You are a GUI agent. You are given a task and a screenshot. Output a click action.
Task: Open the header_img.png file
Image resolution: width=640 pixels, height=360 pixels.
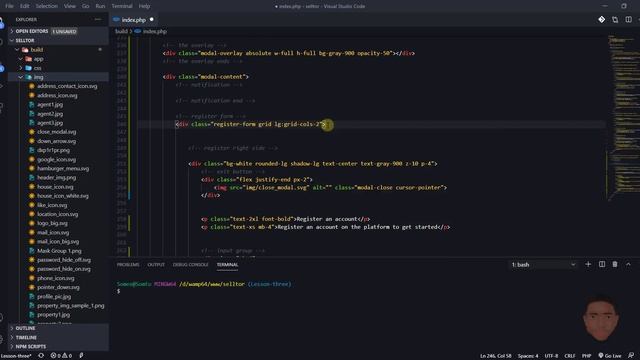click(56, 178)
